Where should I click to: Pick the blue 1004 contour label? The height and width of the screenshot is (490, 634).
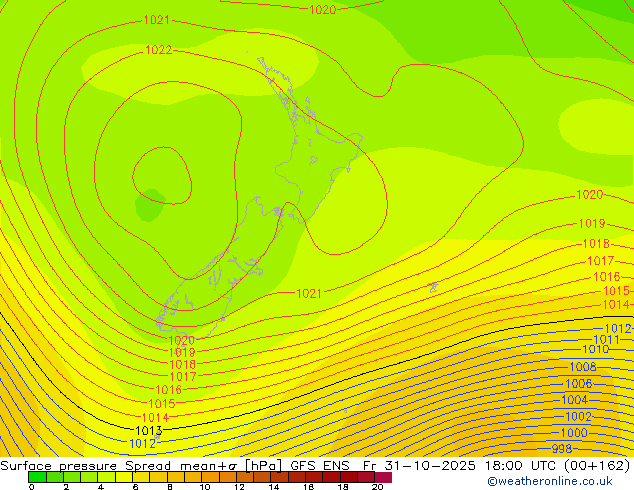pyautogui.click(x=575, y=399)
